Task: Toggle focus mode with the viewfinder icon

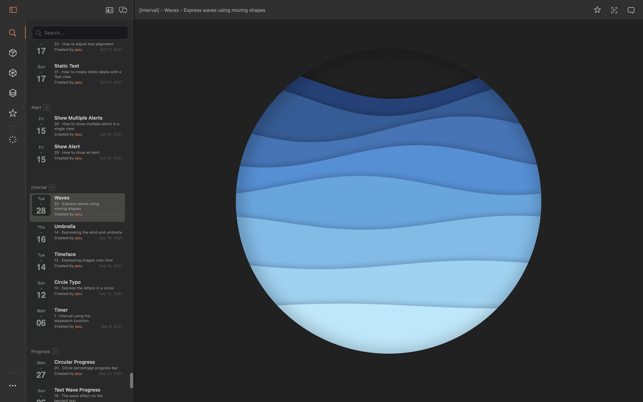Action: 614,10
